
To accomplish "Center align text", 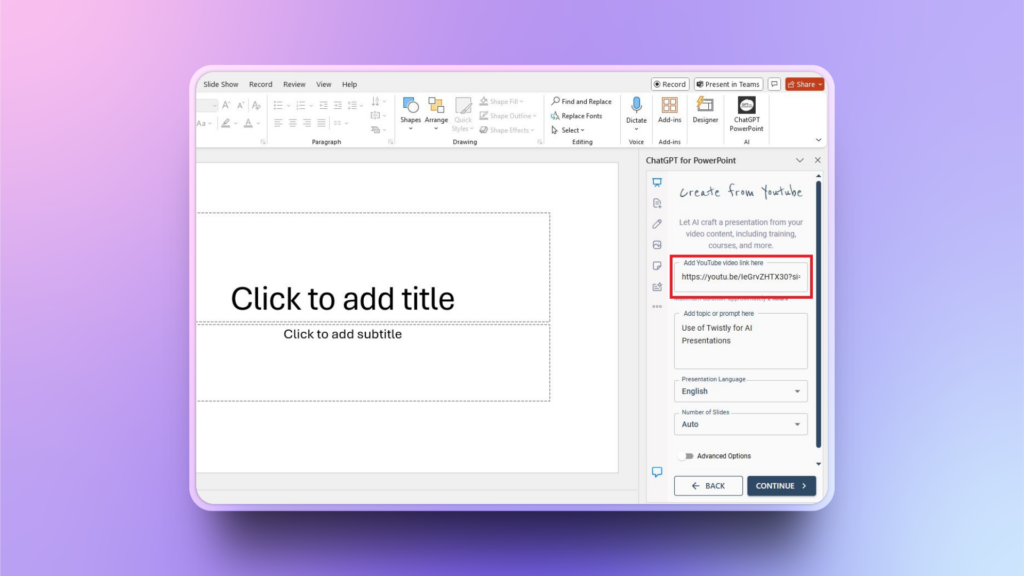I will point(293,123).
